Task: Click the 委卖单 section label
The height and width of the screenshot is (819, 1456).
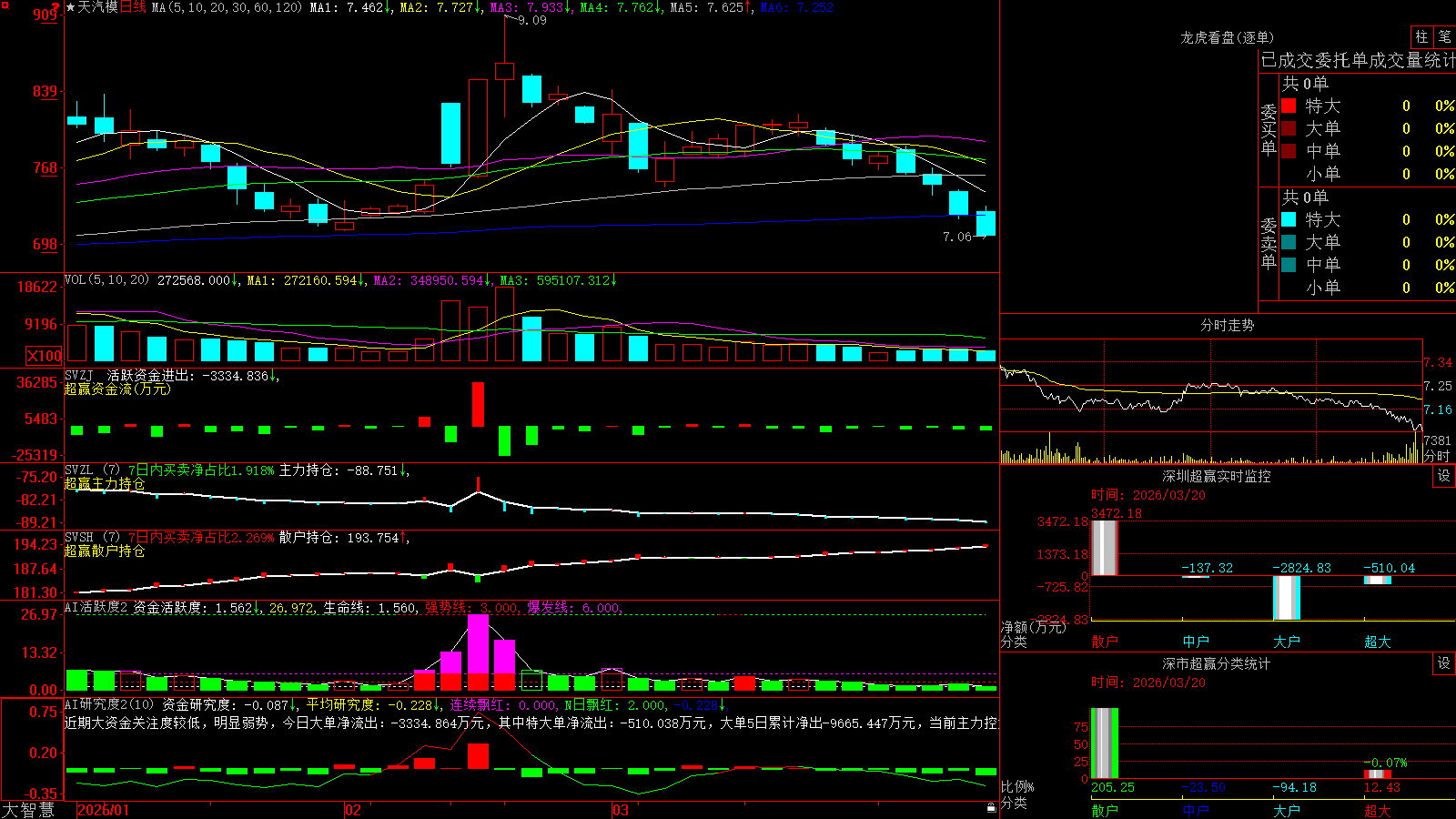Action: [x=1269, y=243]
